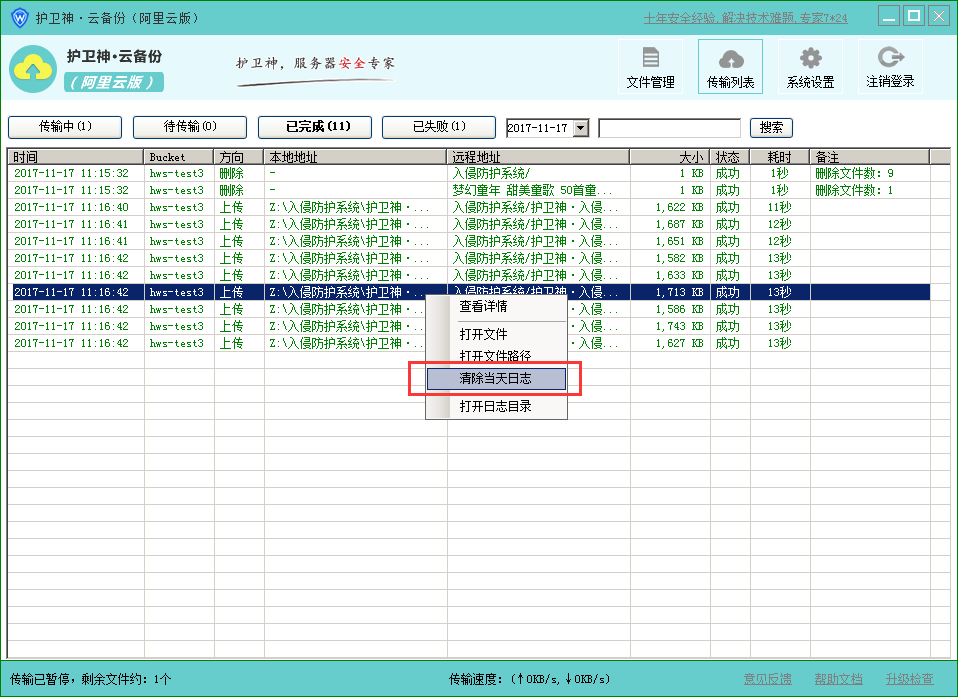The image size is (958, 697).
Task: Focus the search text field
Action: click(670, 128)
